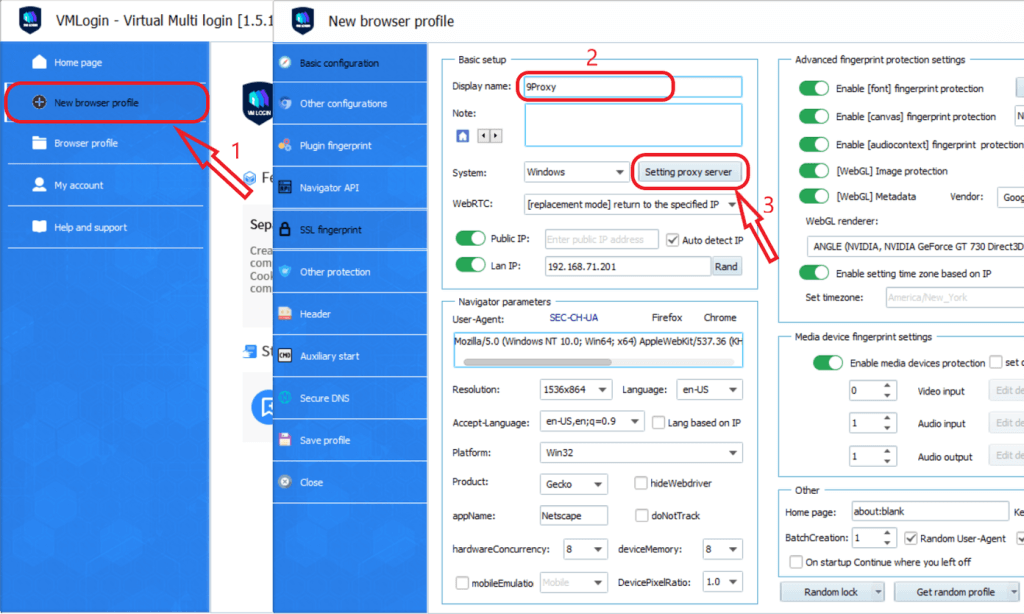The image size is (1024, 614).
Task: Click the VMLogin logo in main title bar
Action: 30,20
